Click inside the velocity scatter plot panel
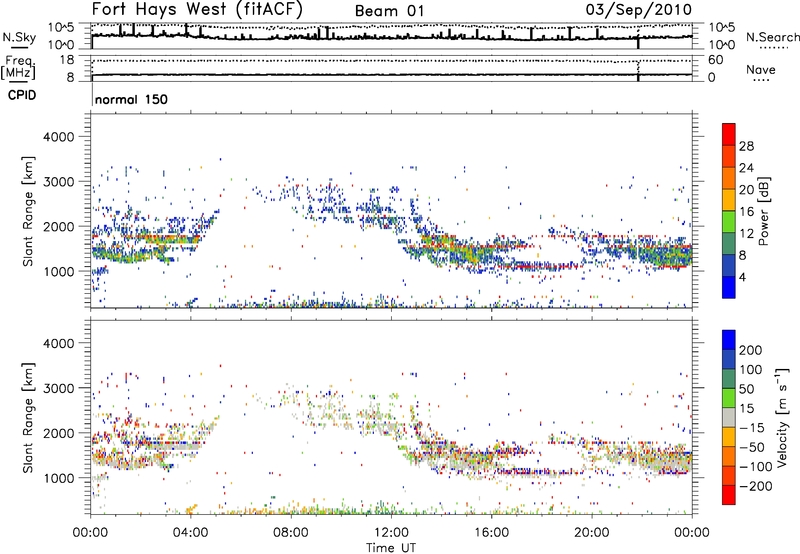The width and height of the screenshot is (800, 554). point(391,417)
